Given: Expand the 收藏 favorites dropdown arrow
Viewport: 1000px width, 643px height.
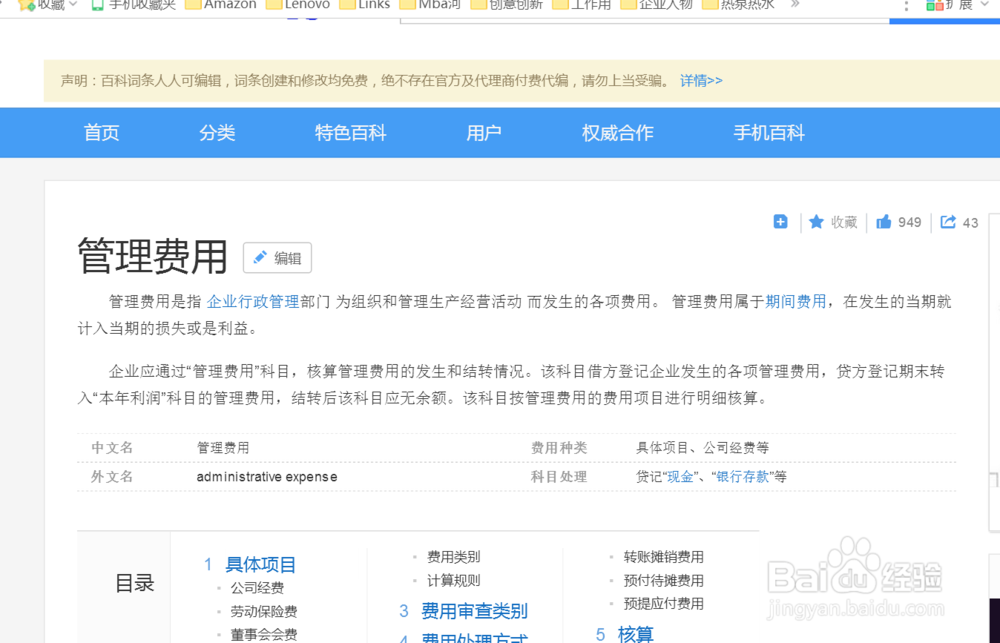Looking at the screenshot, I should click(x=71, y=4).
